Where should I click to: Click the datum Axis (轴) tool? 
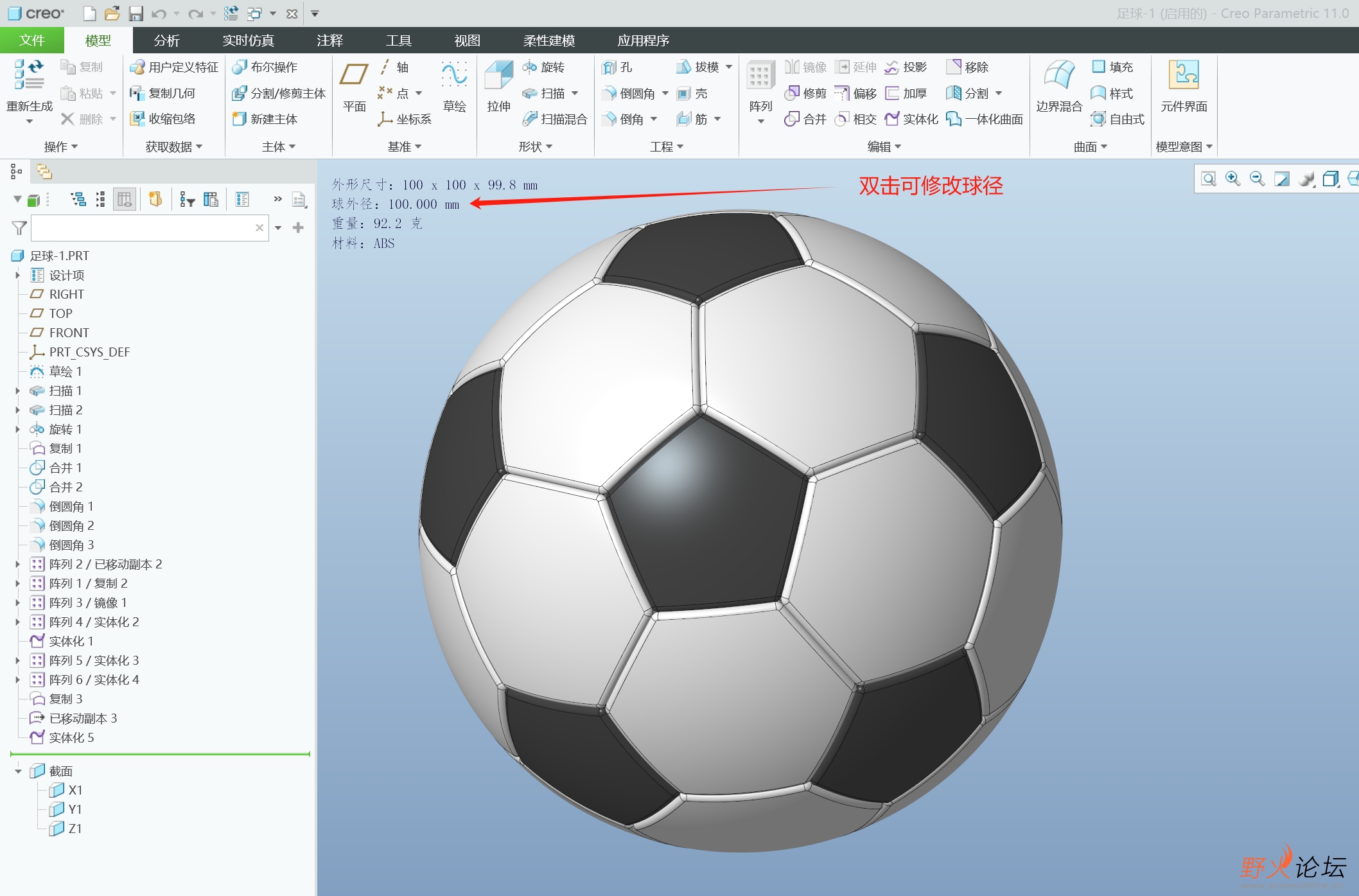click(394, 67)
